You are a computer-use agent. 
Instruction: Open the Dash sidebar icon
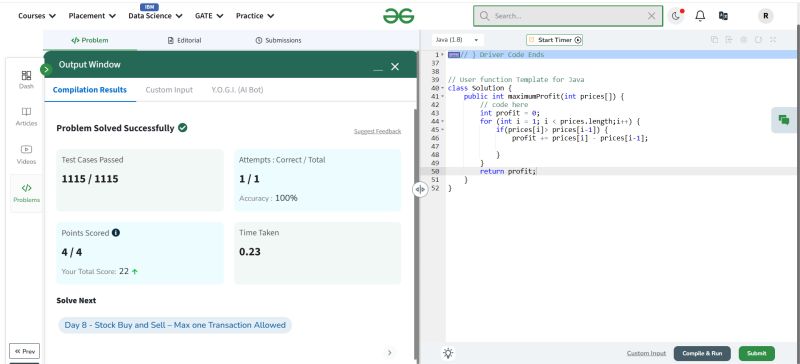(27, 80)
